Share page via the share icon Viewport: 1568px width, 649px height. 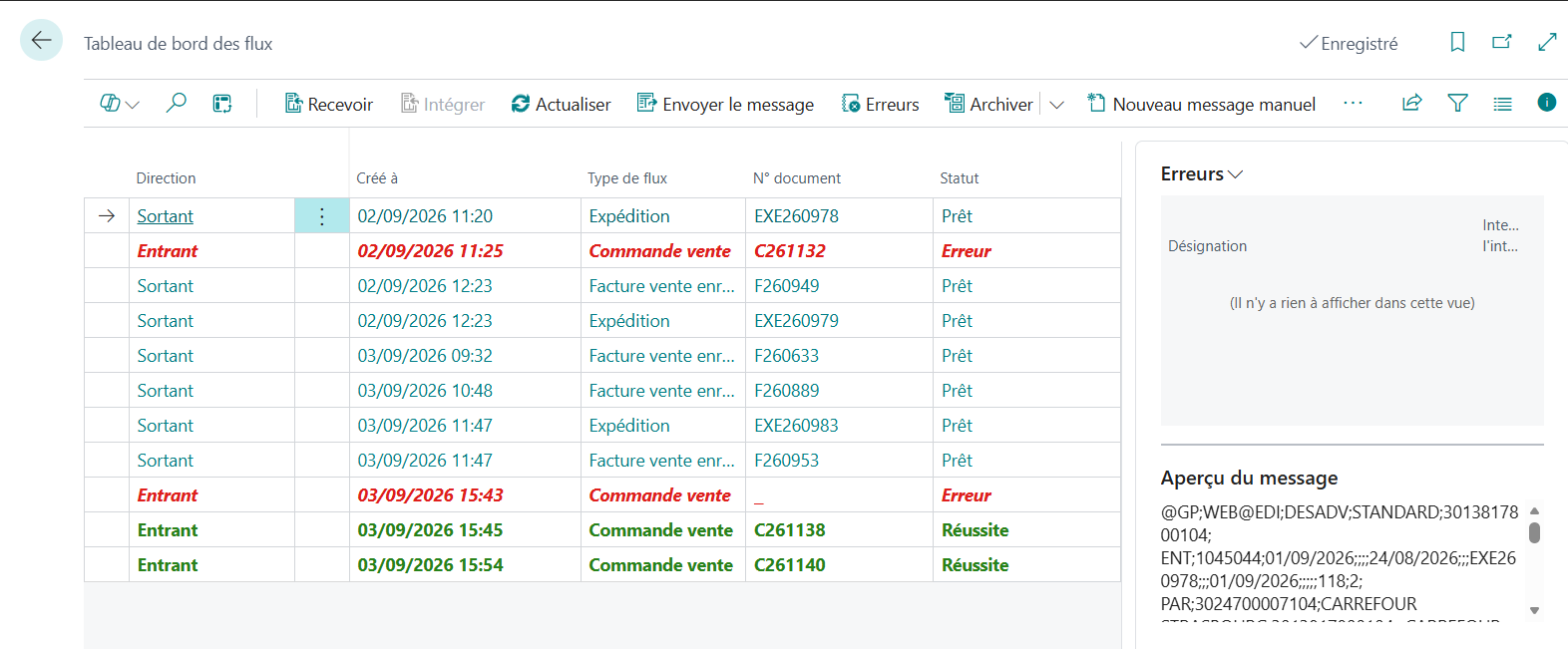(1411, 103)
